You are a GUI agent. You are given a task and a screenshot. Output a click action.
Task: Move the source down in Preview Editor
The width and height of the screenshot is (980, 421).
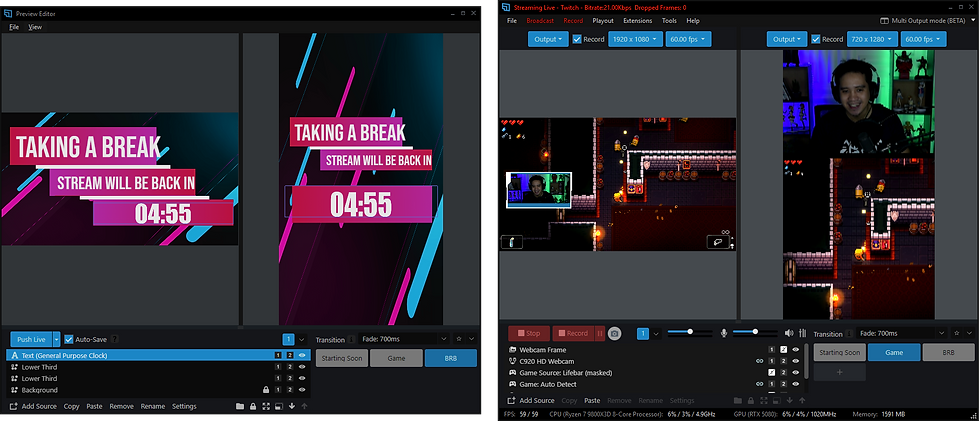(292, 406)
